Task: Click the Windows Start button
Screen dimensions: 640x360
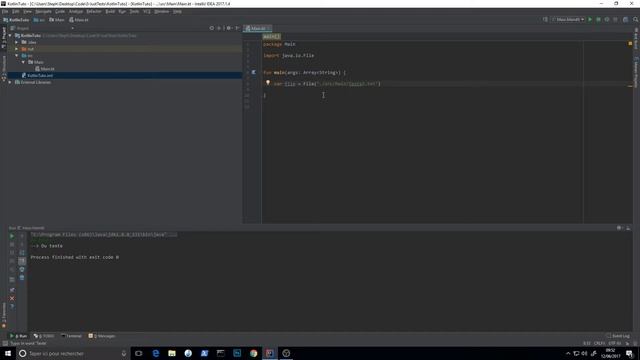Action: [x=8, y=353]
